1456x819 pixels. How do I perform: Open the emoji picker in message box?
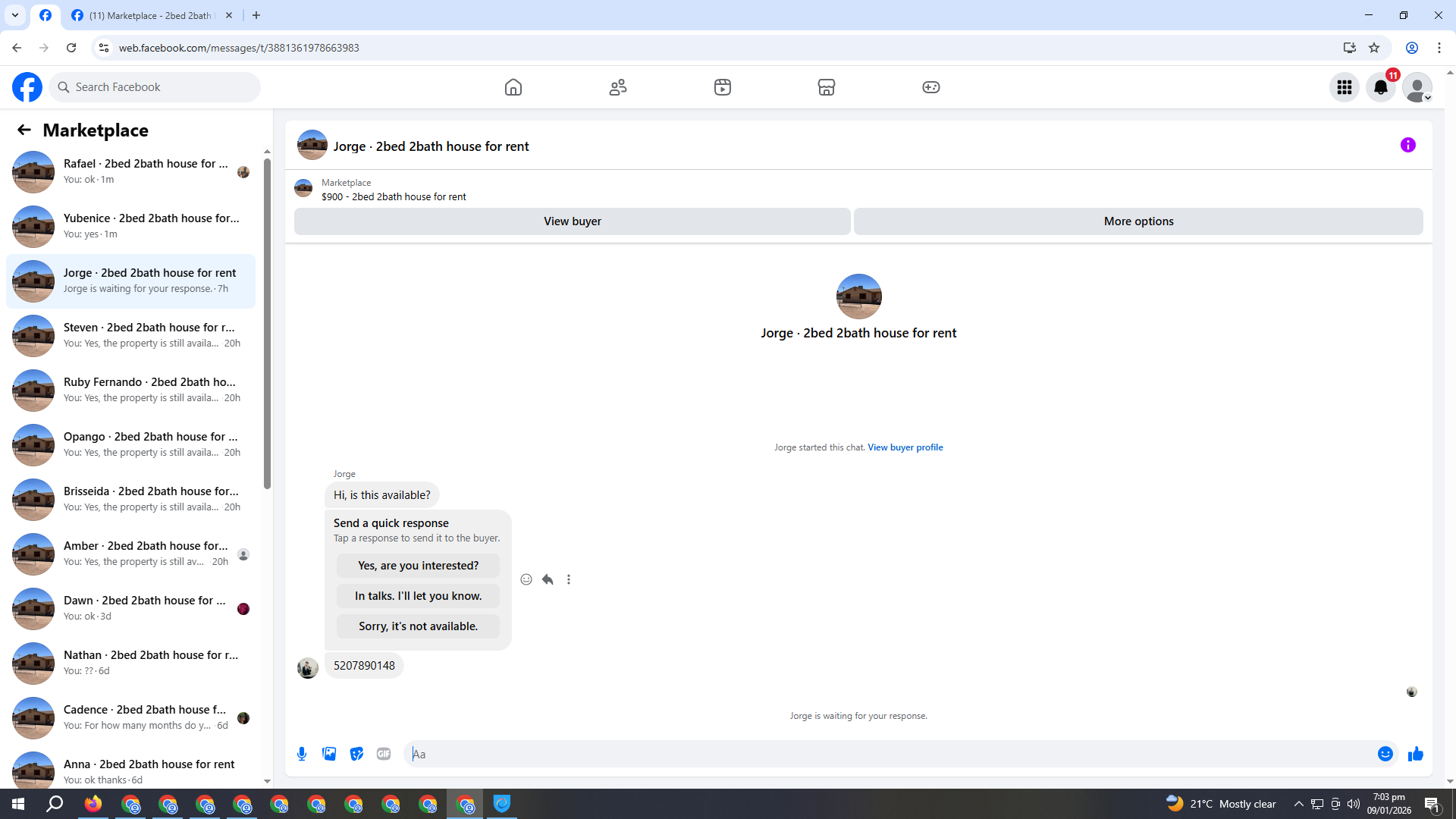coord(1385,754)
